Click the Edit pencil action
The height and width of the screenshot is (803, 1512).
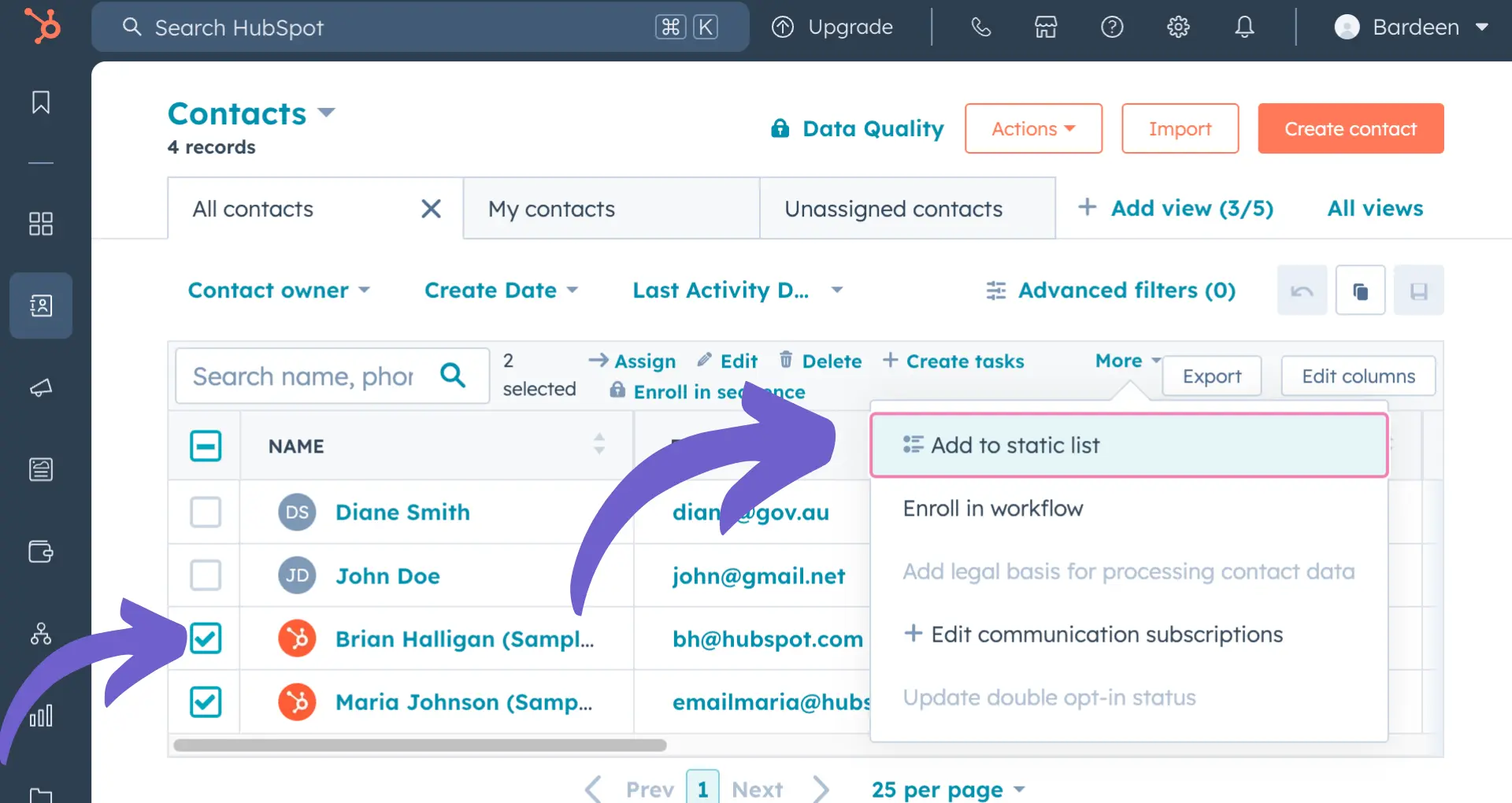click(x=728, y=361)
